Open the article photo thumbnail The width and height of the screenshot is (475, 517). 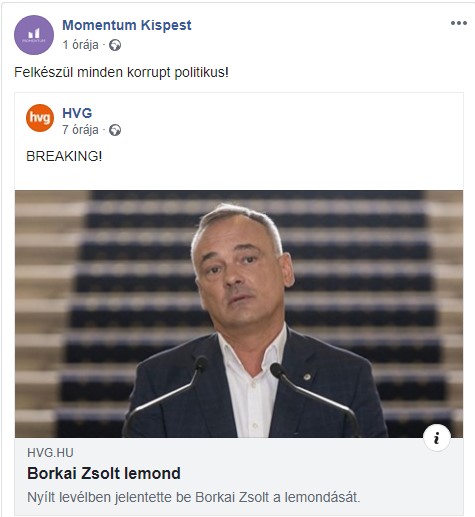(239, 314)
